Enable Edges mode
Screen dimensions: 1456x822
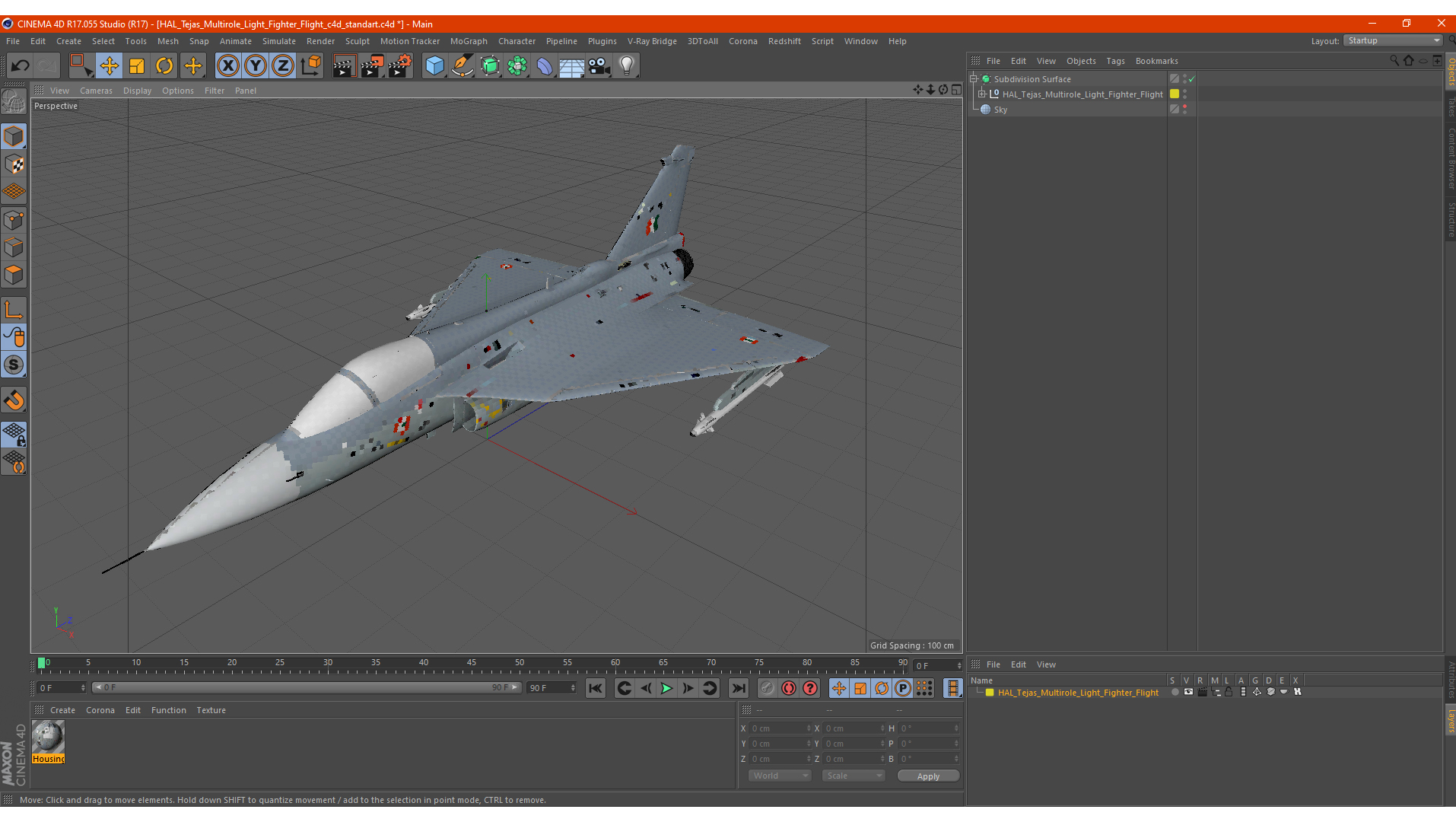coord(14,247)
